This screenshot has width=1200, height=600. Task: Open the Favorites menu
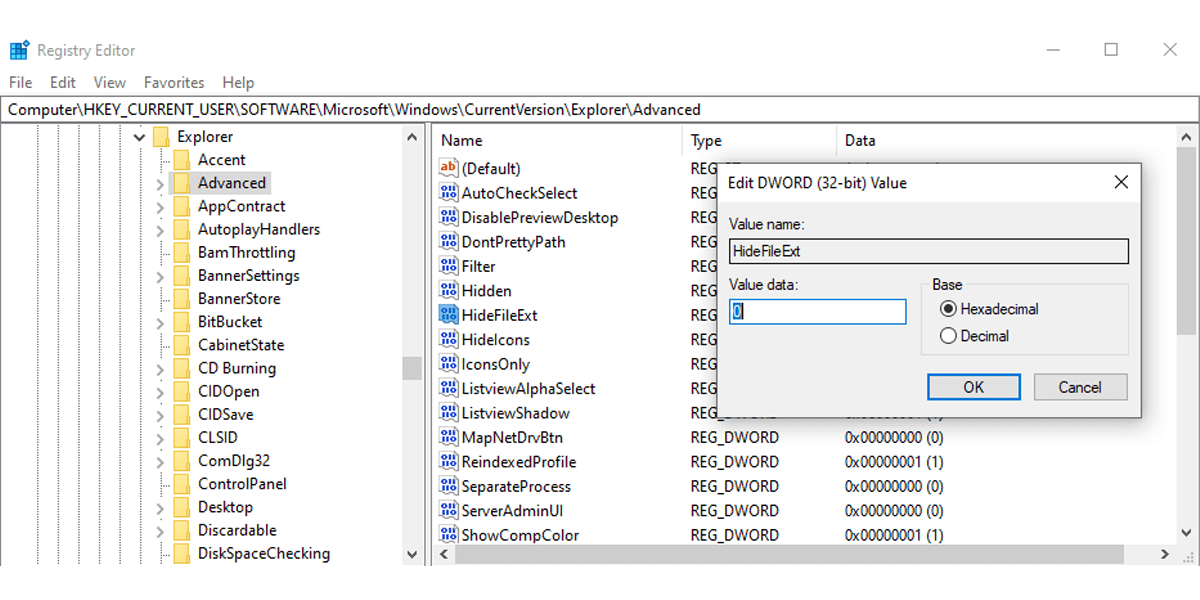point(174,82)
